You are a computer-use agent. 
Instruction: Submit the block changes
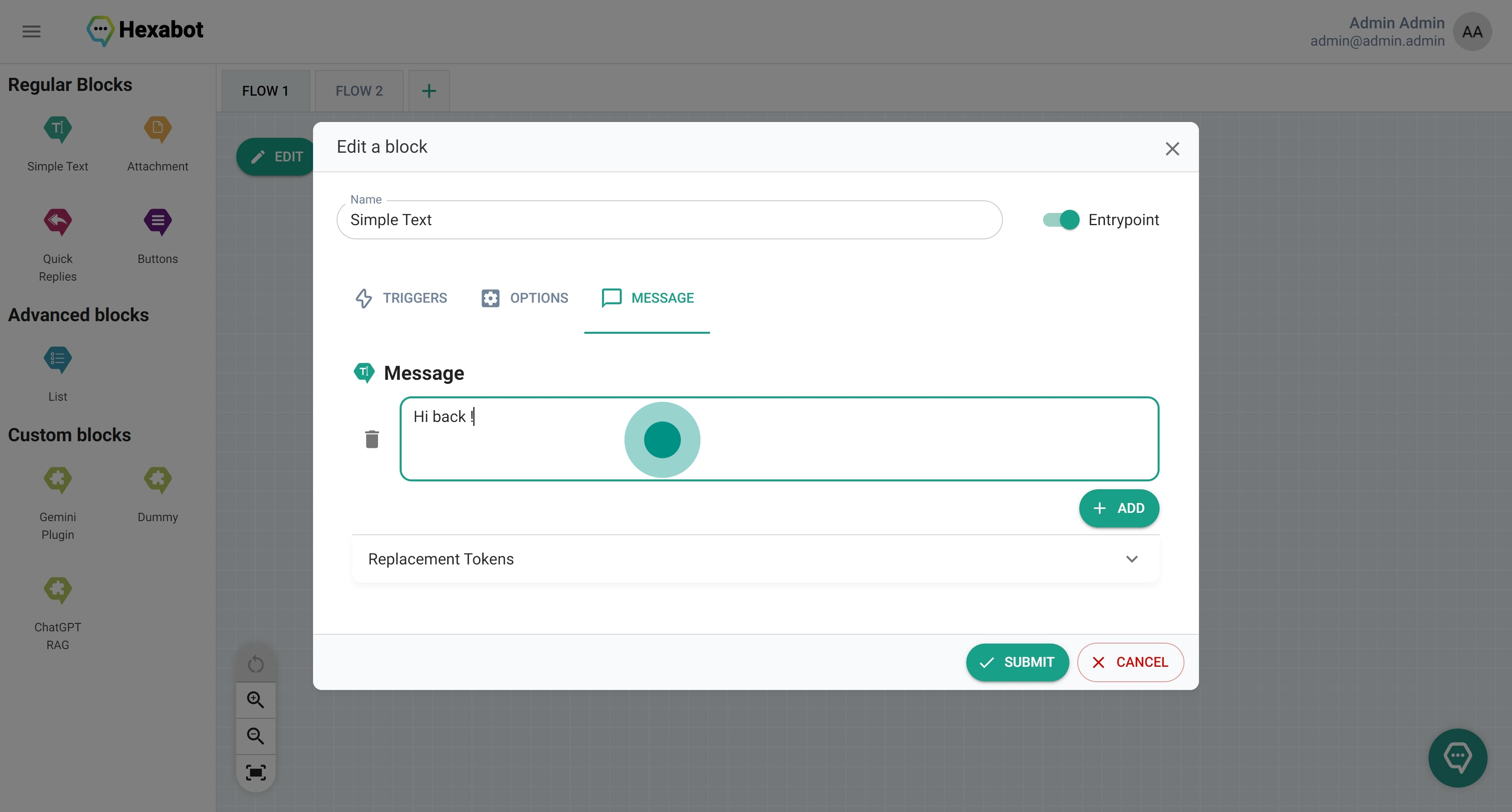tap(1017, 662)
